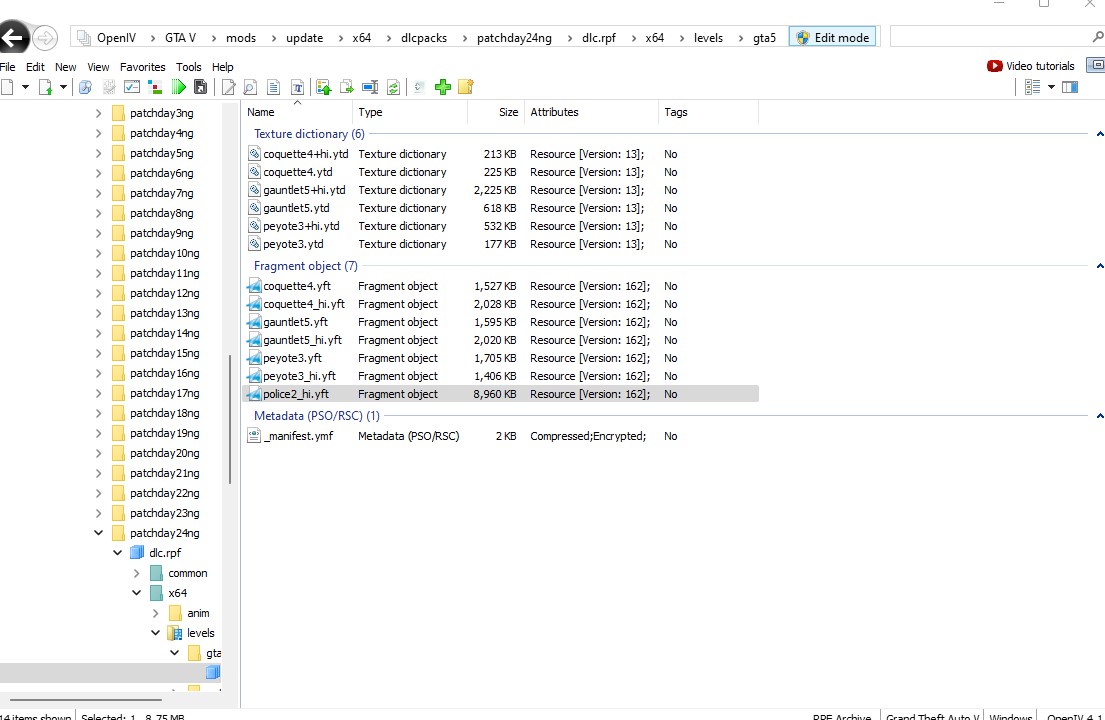Click the view mode list icon
This screenshot has height=720, width=1105.
click(x=1032, y=87)
